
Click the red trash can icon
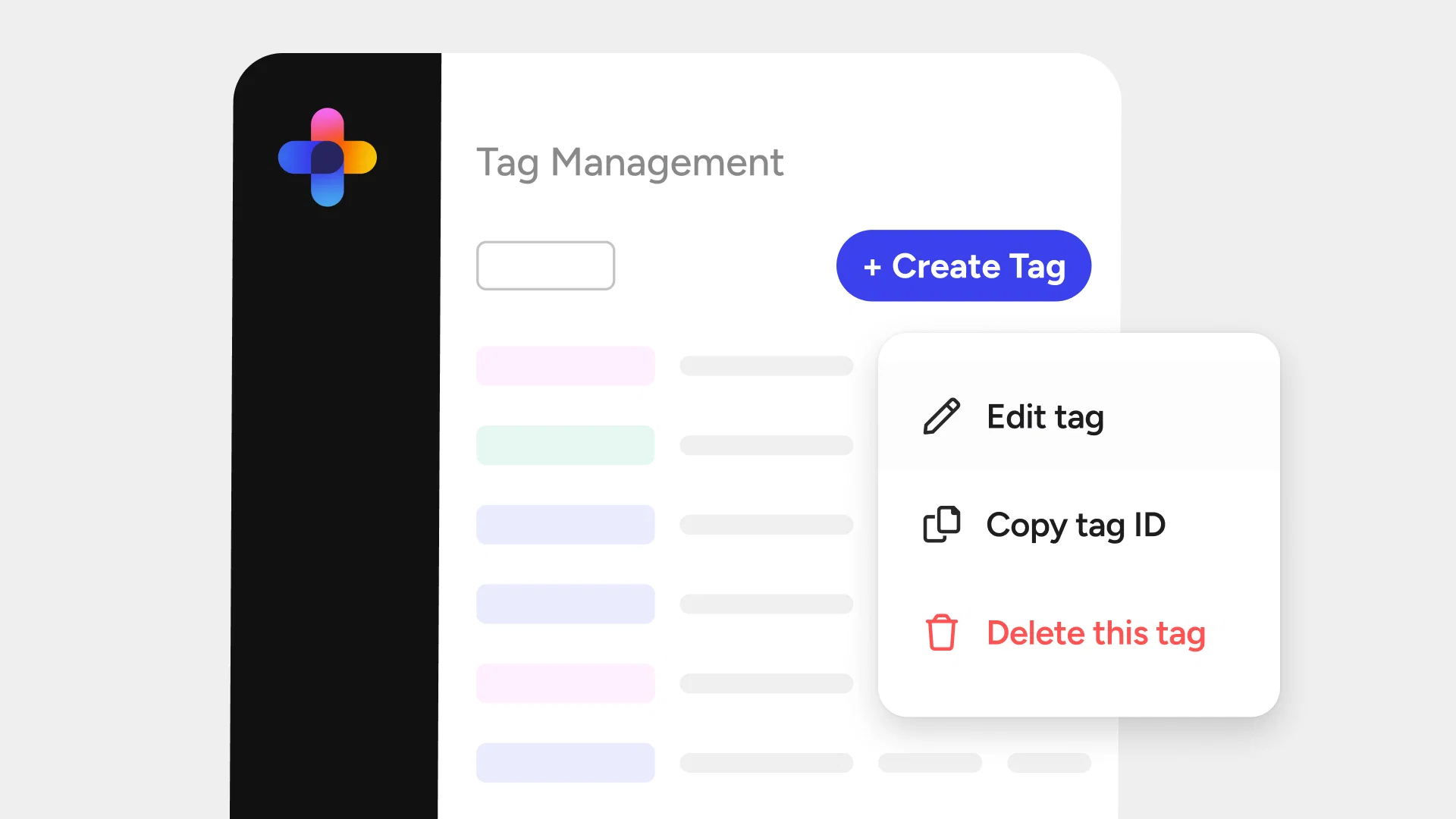pos(941,632)
